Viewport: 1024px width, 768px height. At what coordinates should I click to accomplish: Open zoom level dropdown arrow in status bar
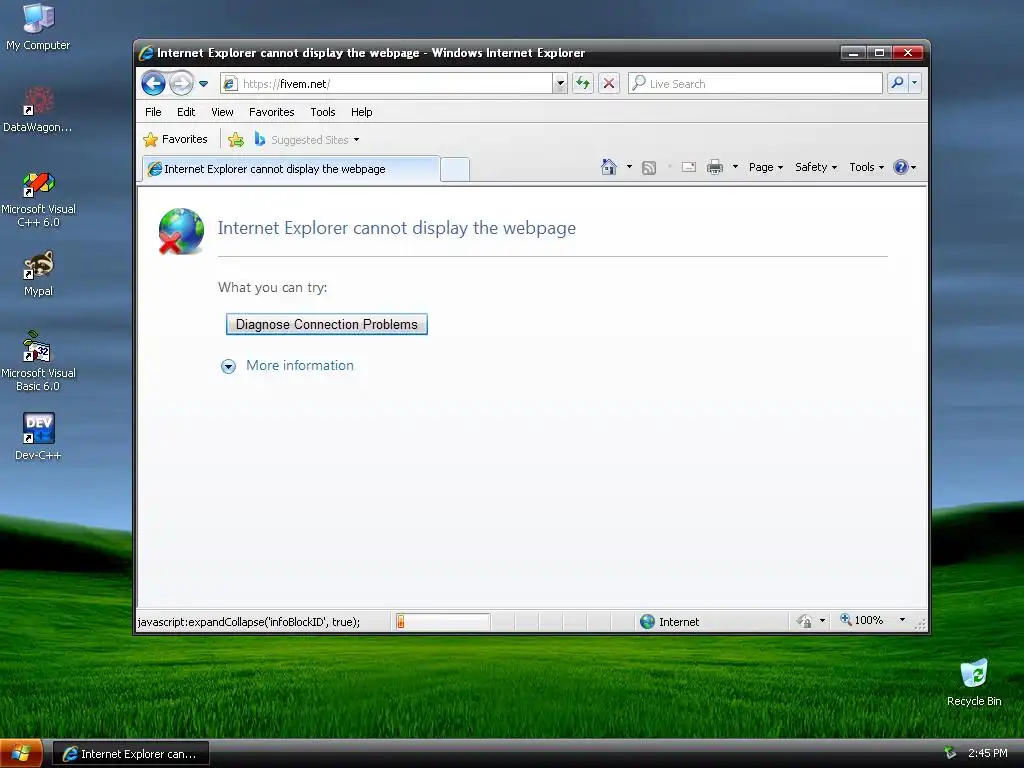click(903, 620)
